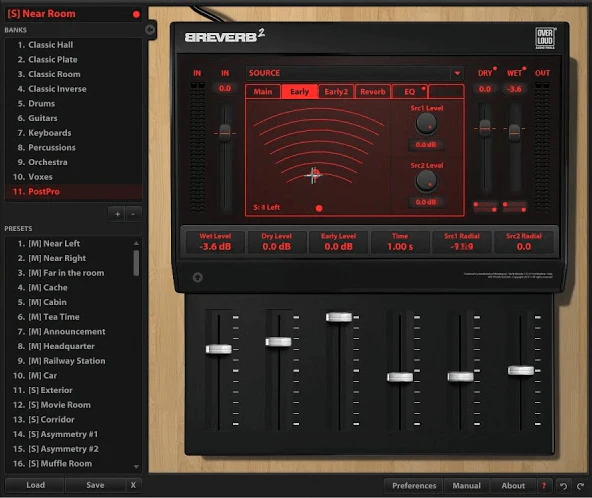Select the PostPro bank
Screen dimensions: 592x498
73,191
